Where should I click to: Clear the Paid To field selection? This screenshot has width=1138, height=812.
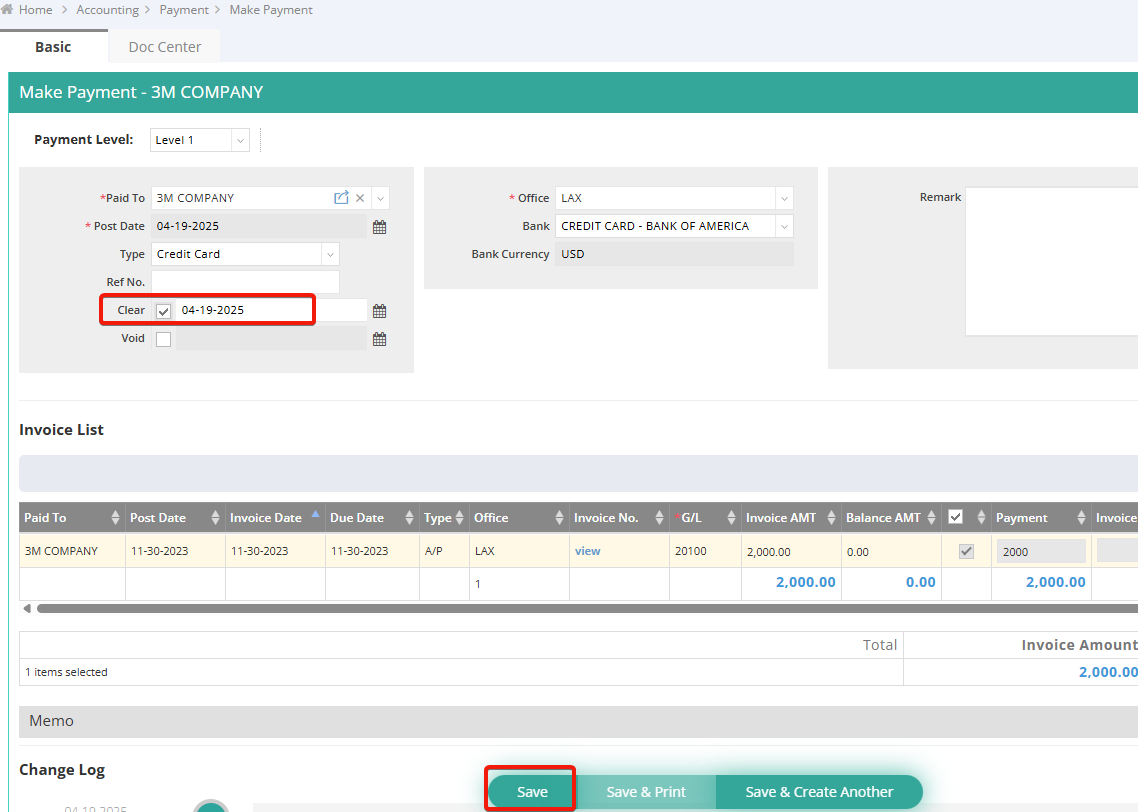click(360, 198)
